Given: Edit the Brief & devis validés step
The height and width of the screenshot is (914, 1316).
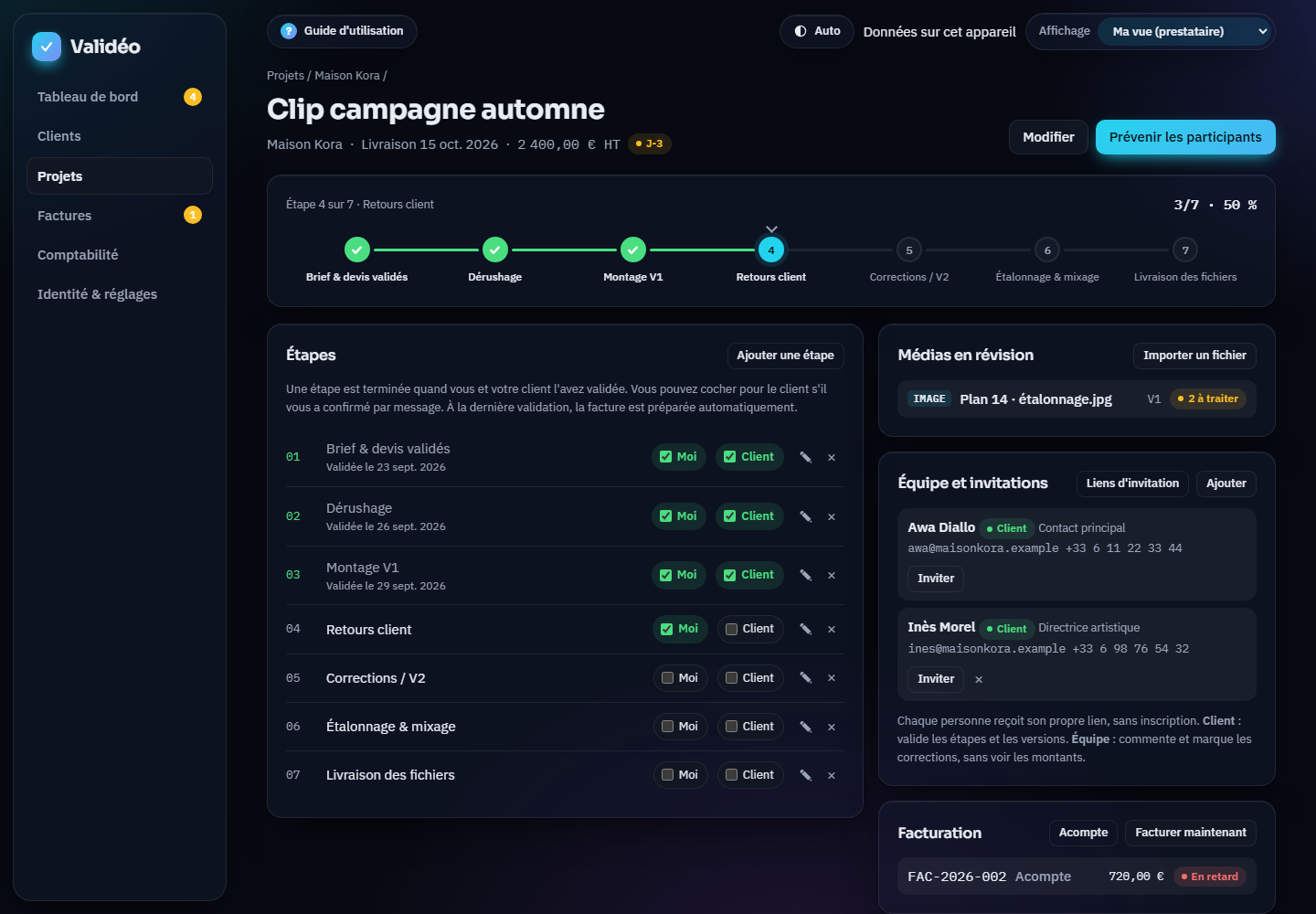Looking at the screenshot, I should tap(806, 457).
